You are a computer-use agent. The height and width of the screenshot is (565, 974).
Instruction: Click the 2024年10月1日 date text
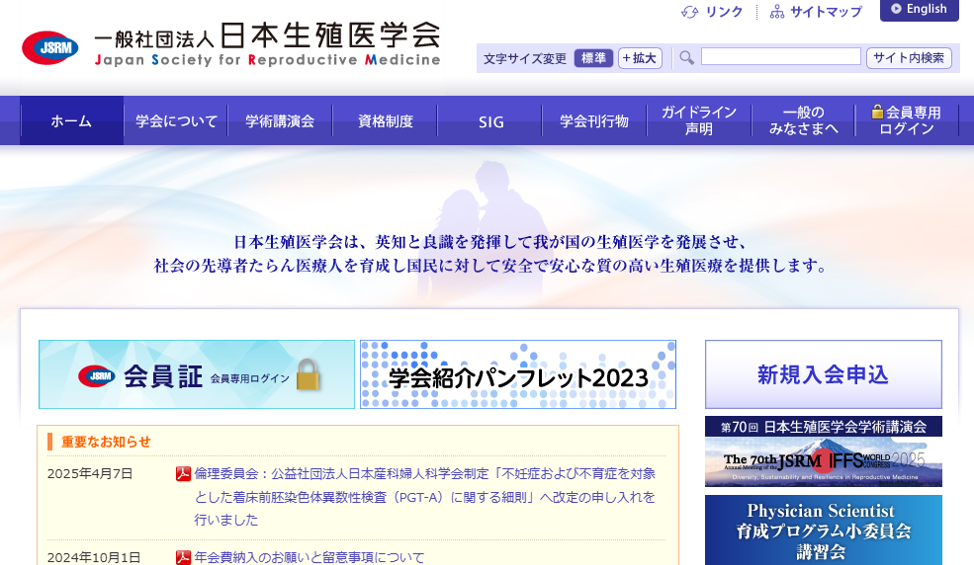pos(94,558)
